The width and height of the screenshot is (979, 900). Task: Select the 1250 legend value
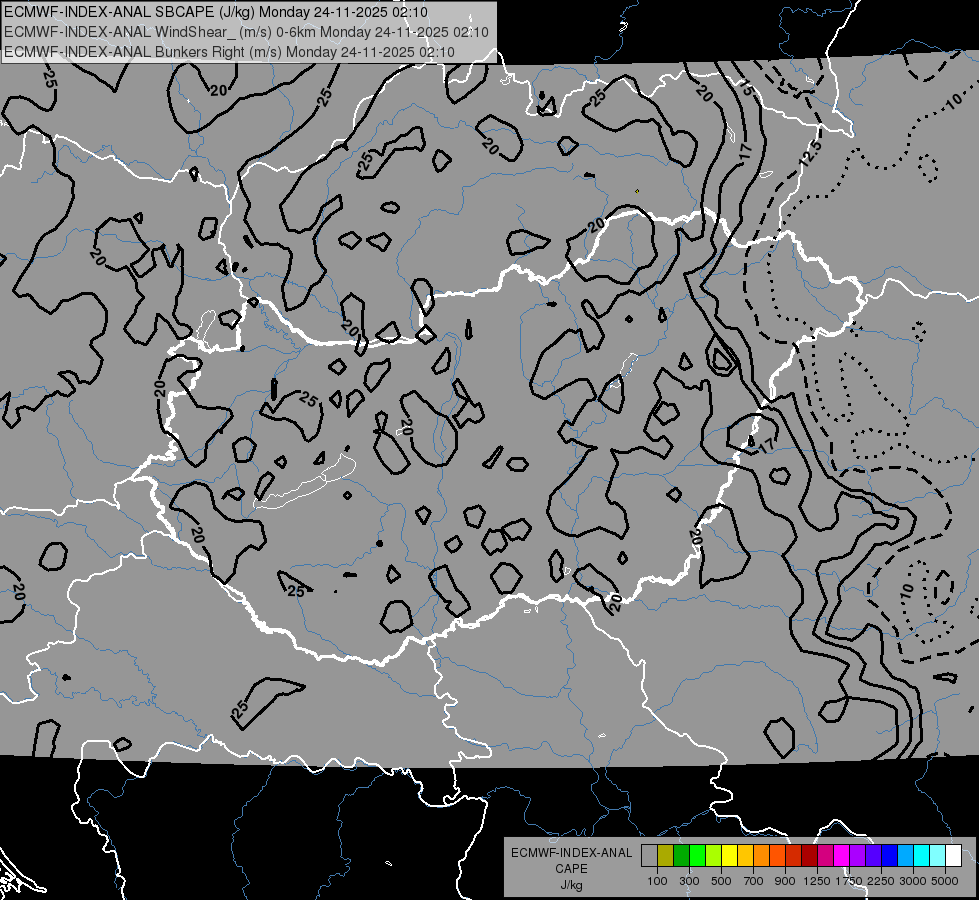[x=817, y=881]
